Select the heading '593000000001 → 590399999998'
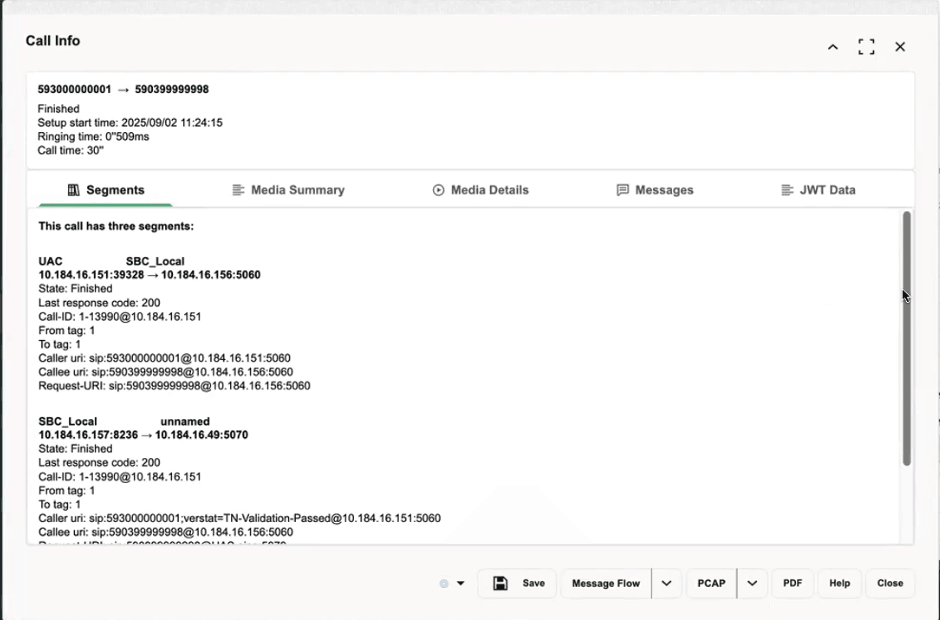940x620 pixels. point(123,89)
